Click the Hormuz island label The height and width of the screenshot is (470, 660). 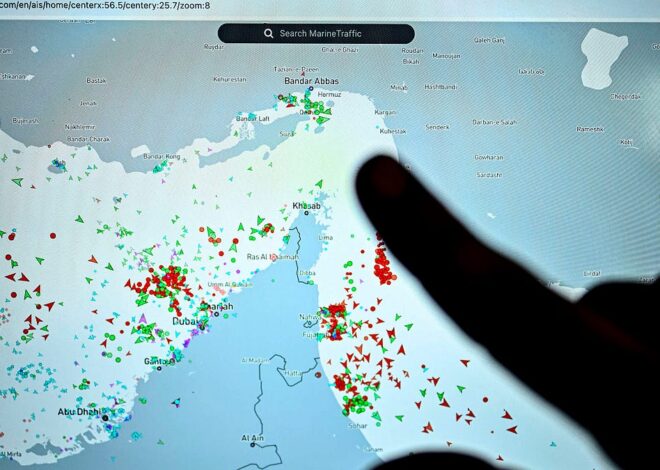pyautogui.click(x=329, y=94)
